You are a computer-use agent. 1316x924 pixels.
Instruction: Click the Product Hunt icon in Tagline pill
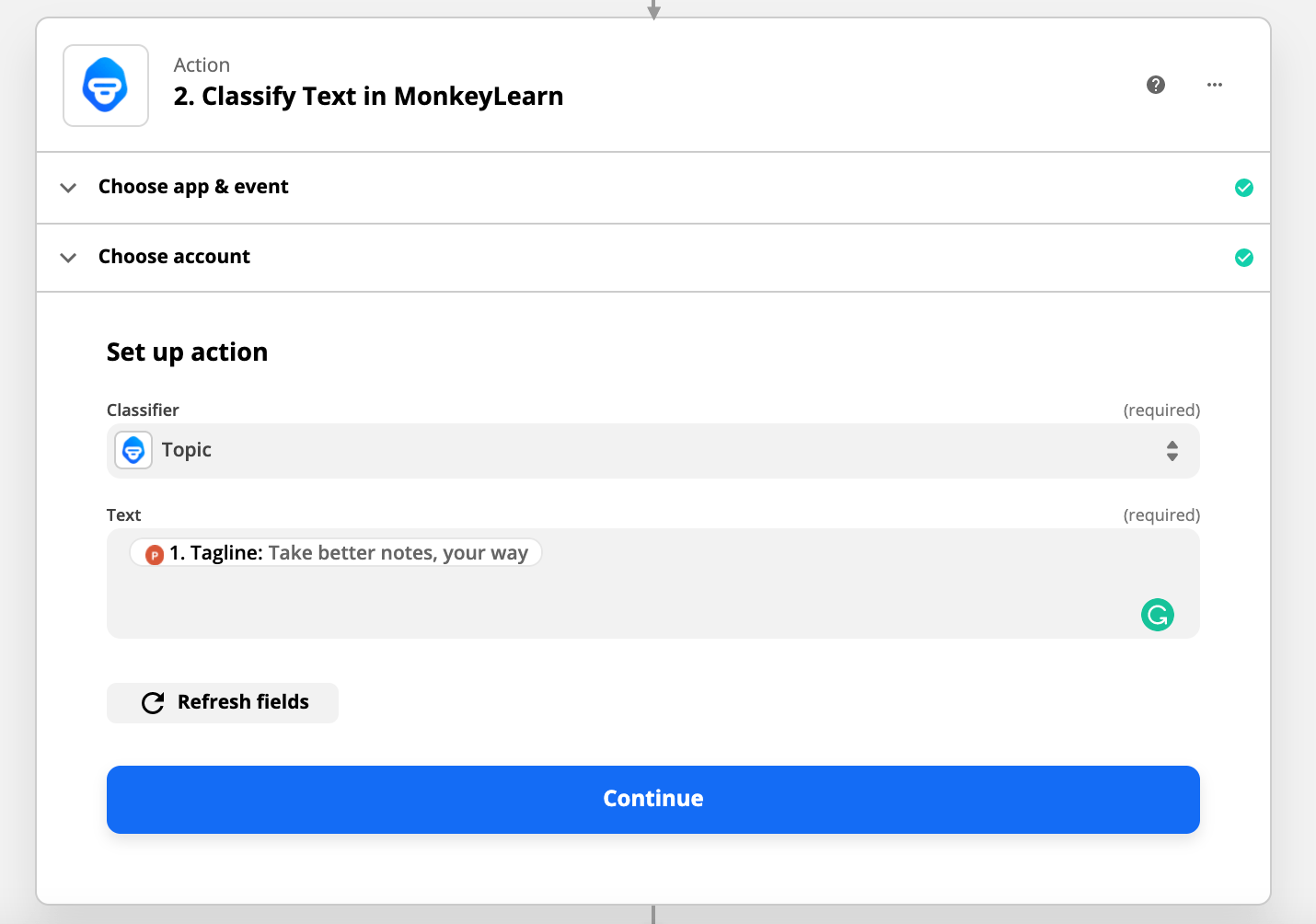click(155, 554)
